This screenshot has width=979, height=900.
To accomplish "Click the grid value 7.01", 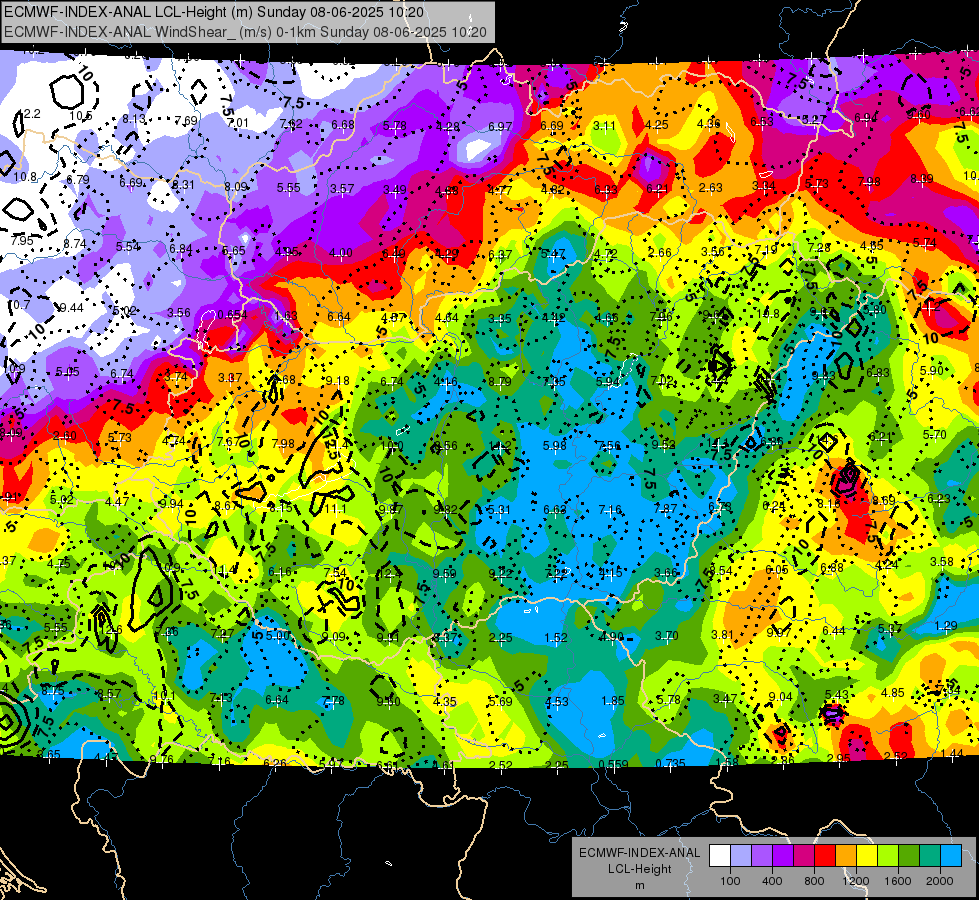I will click(238, 122).
